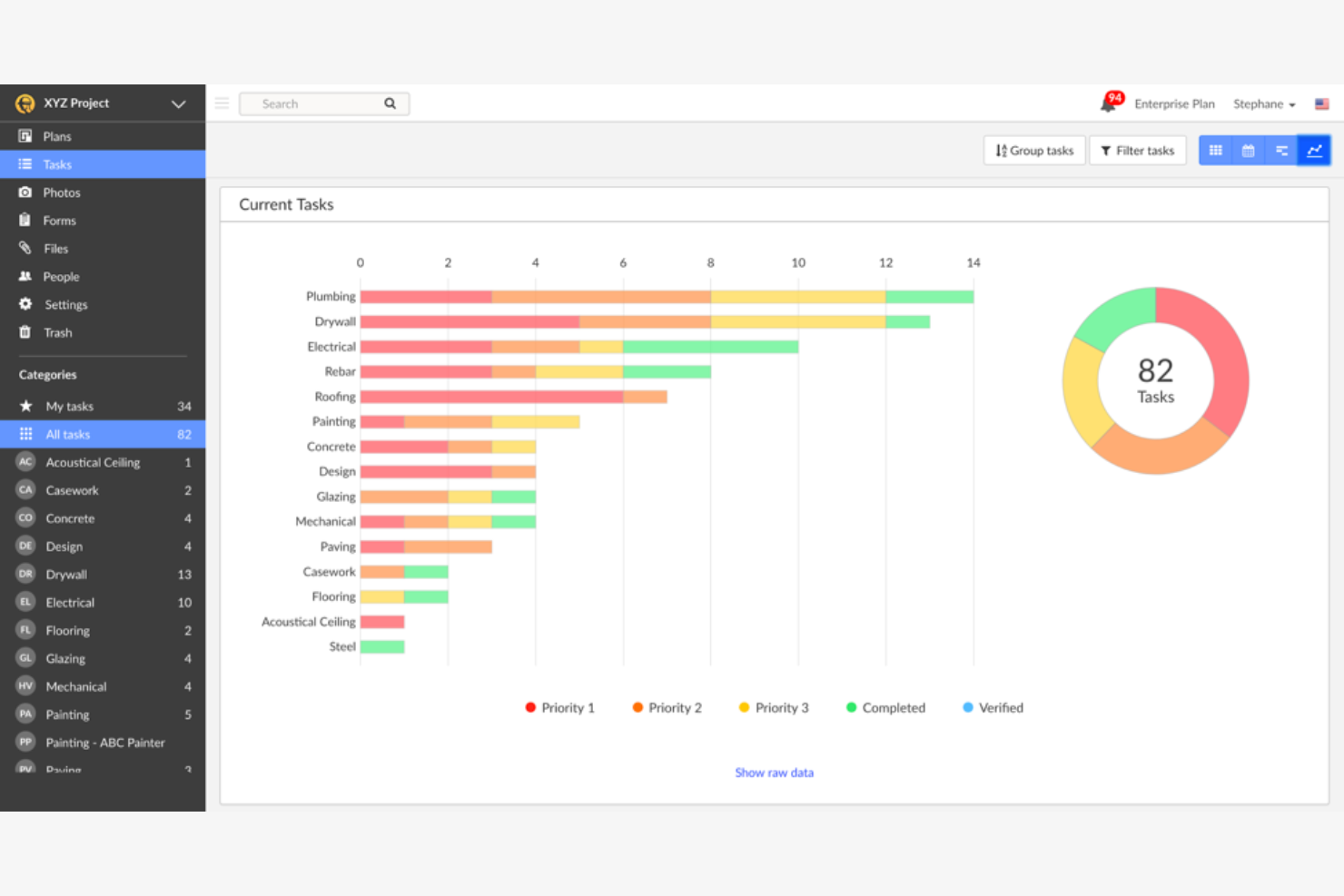Switch to grid view of tasks
Viewport: 1344px width, 896px height.
click(x=1215, y=150)
